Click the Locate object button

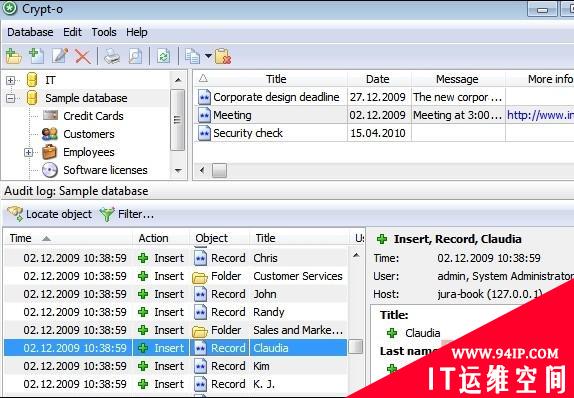49,214
